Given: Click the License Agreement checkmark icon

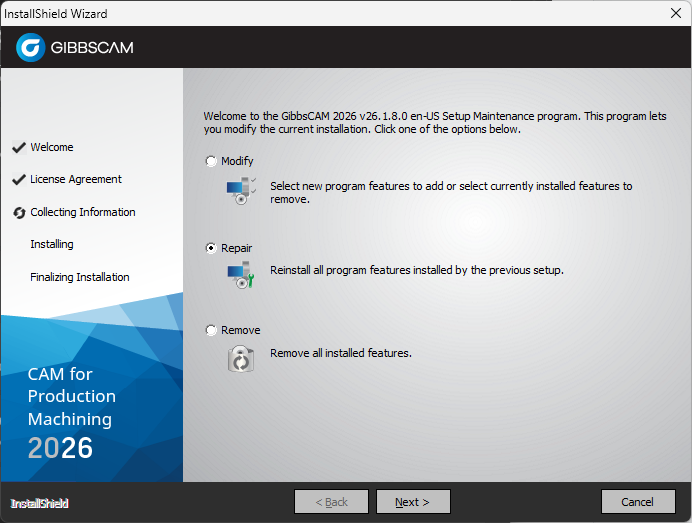Looking at the screenshot, I should tap(19, 180).
